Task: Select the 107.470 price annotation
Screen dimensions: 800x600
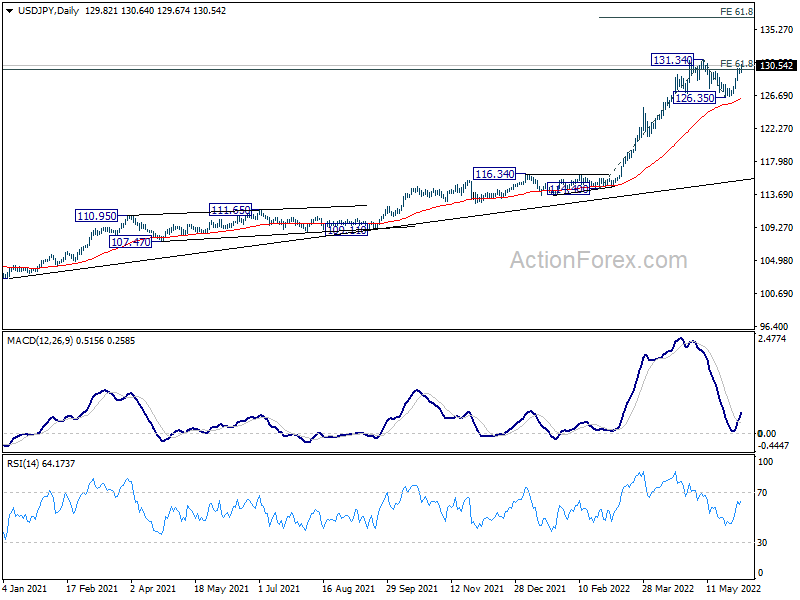Action: coord(130,242)
